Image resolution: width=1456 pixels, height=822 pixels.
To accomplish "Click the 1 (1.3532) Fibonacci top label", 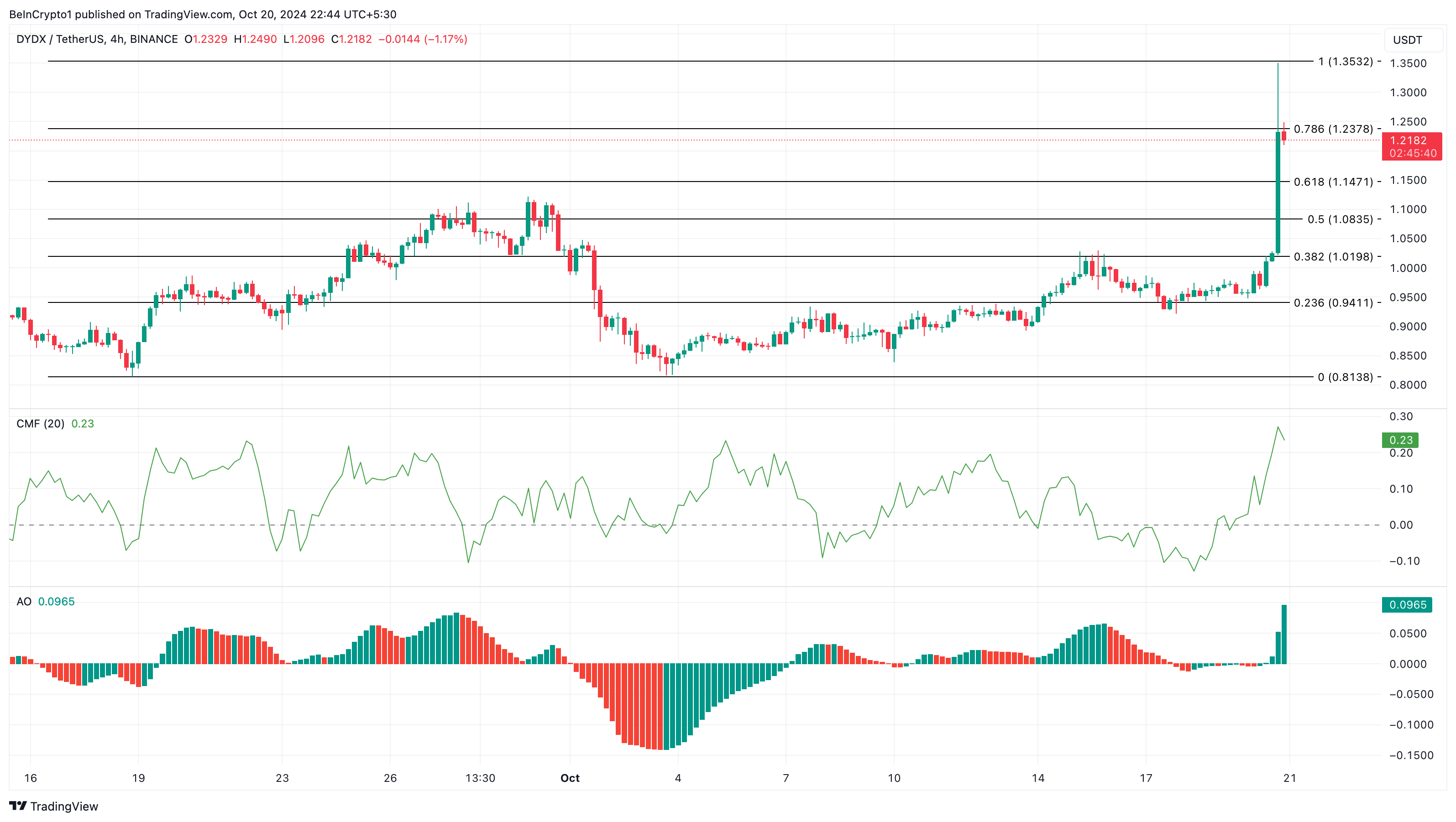I will click(x=1345, y=62).
